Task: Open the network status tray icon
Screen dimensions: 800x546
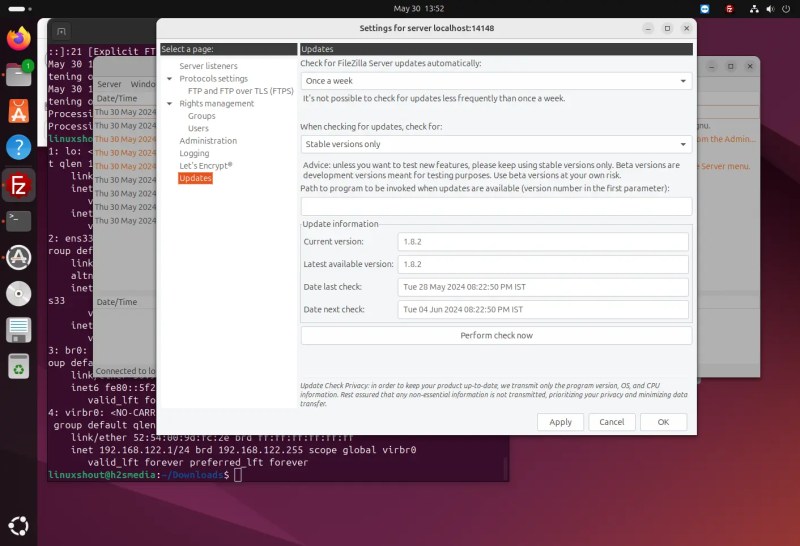Action: (x=754, y=9)
